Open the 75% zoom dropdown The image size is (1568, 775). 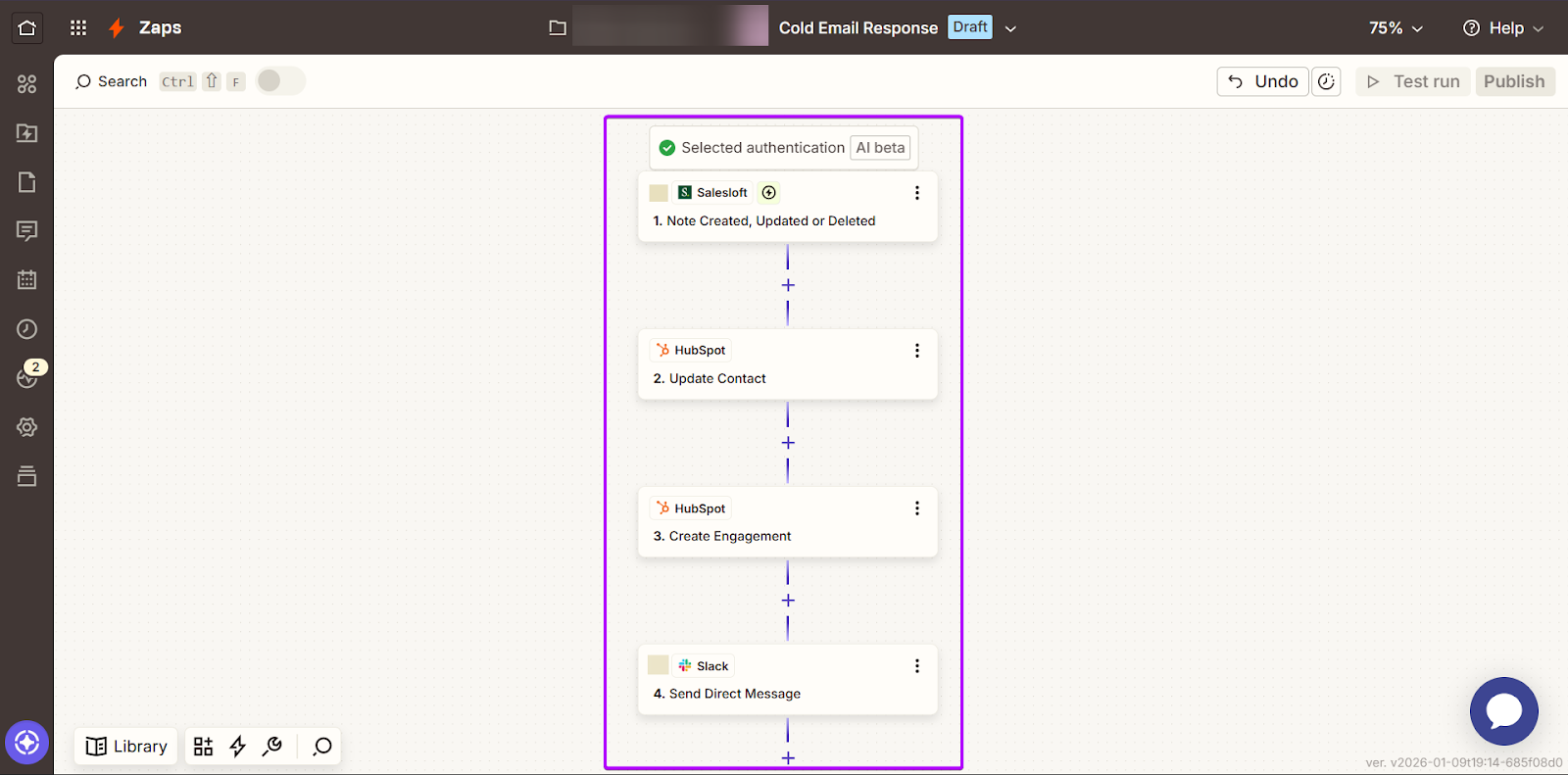tap(1396, 28)
